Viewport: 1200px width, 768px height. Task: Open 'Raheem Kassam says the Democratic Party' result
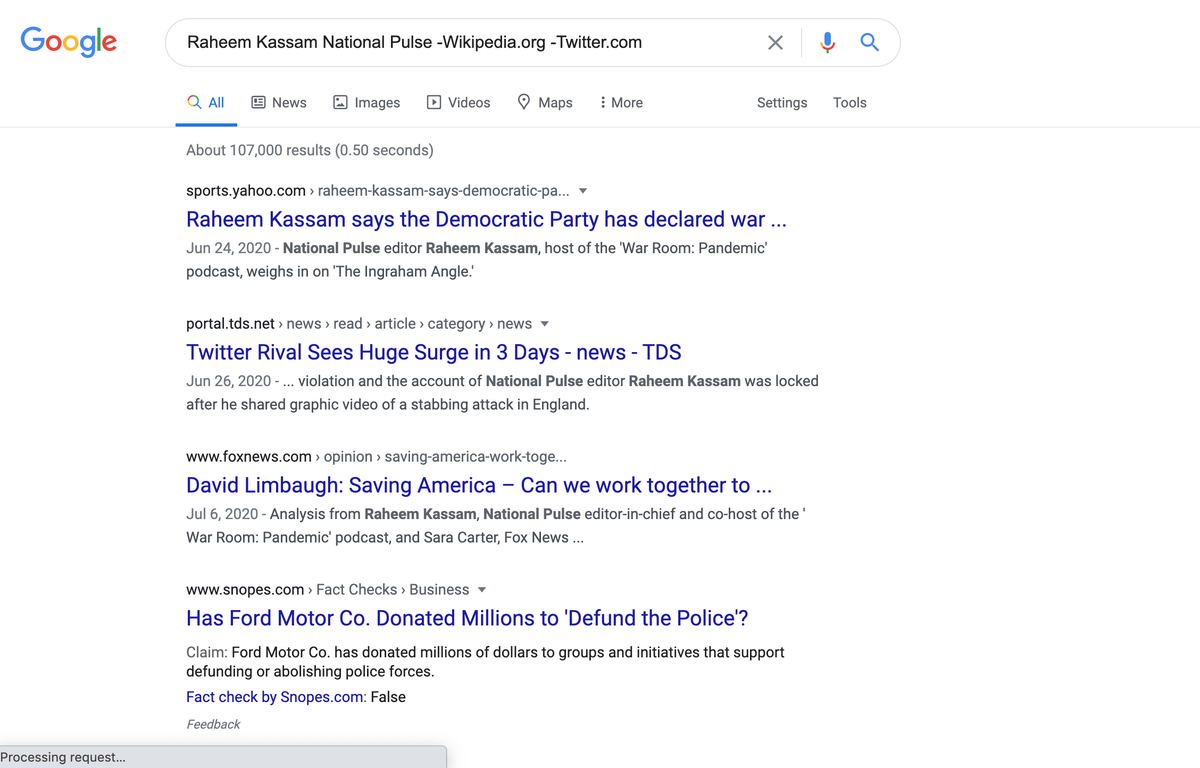[x=486, y=219]
